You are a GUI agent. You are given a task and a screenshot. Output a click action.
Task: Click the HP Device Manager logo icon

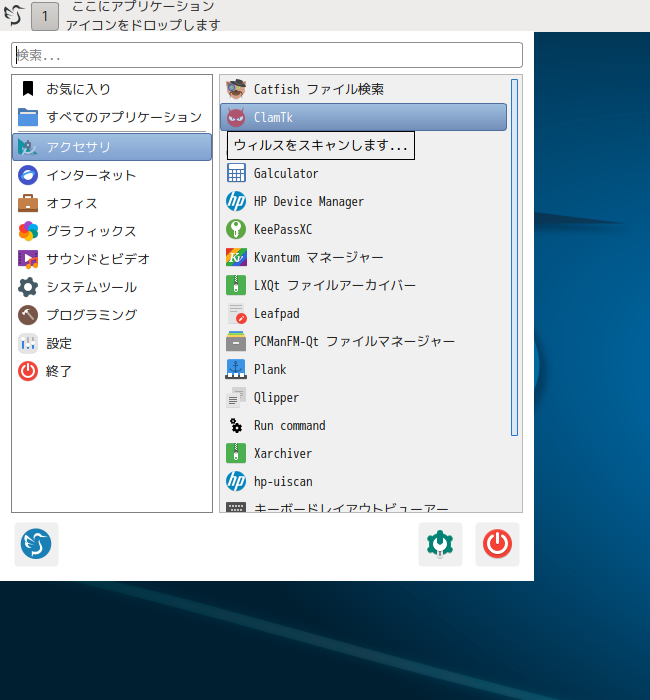coord(236,201)
